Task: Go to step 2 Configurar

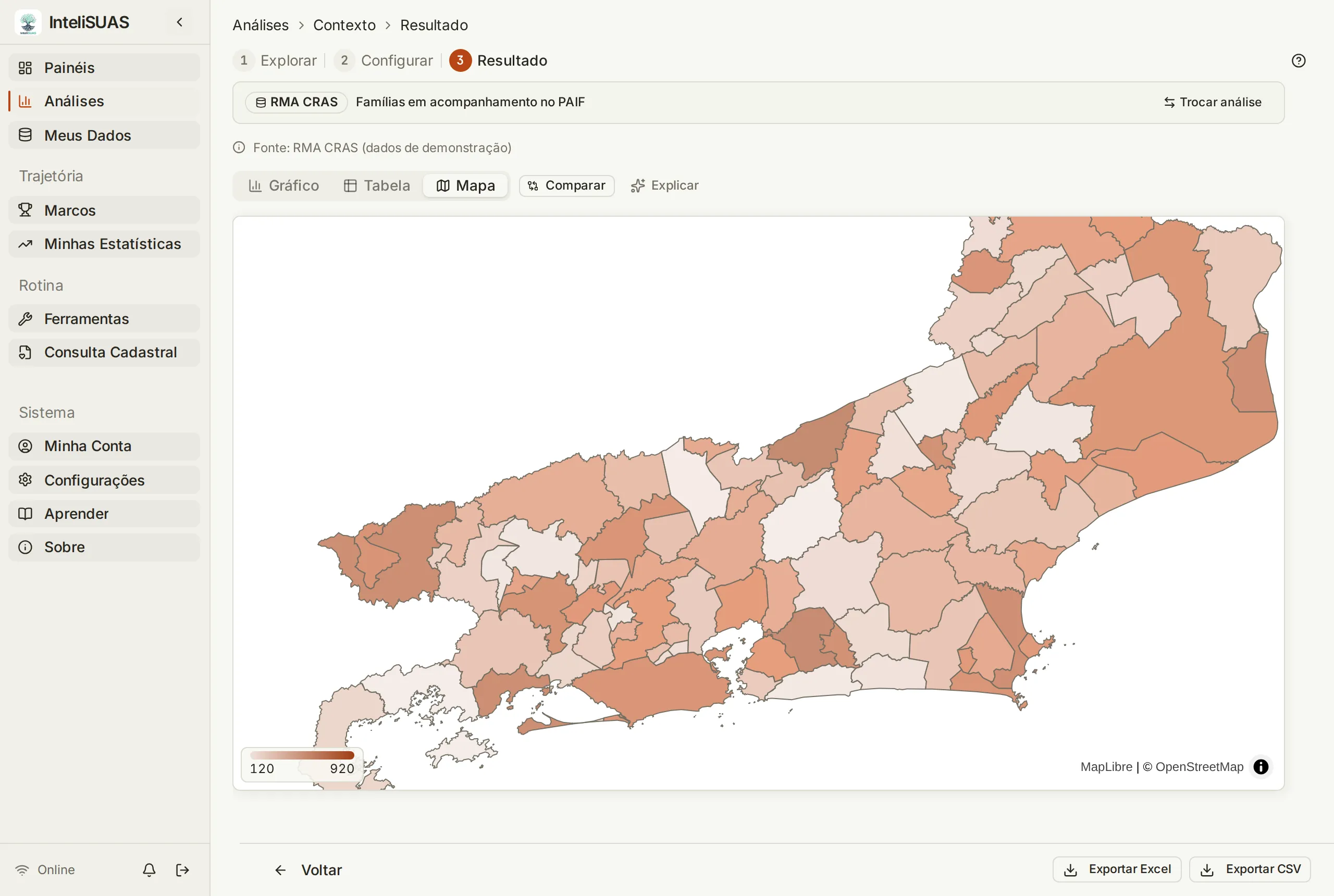Action: (384, 60)
